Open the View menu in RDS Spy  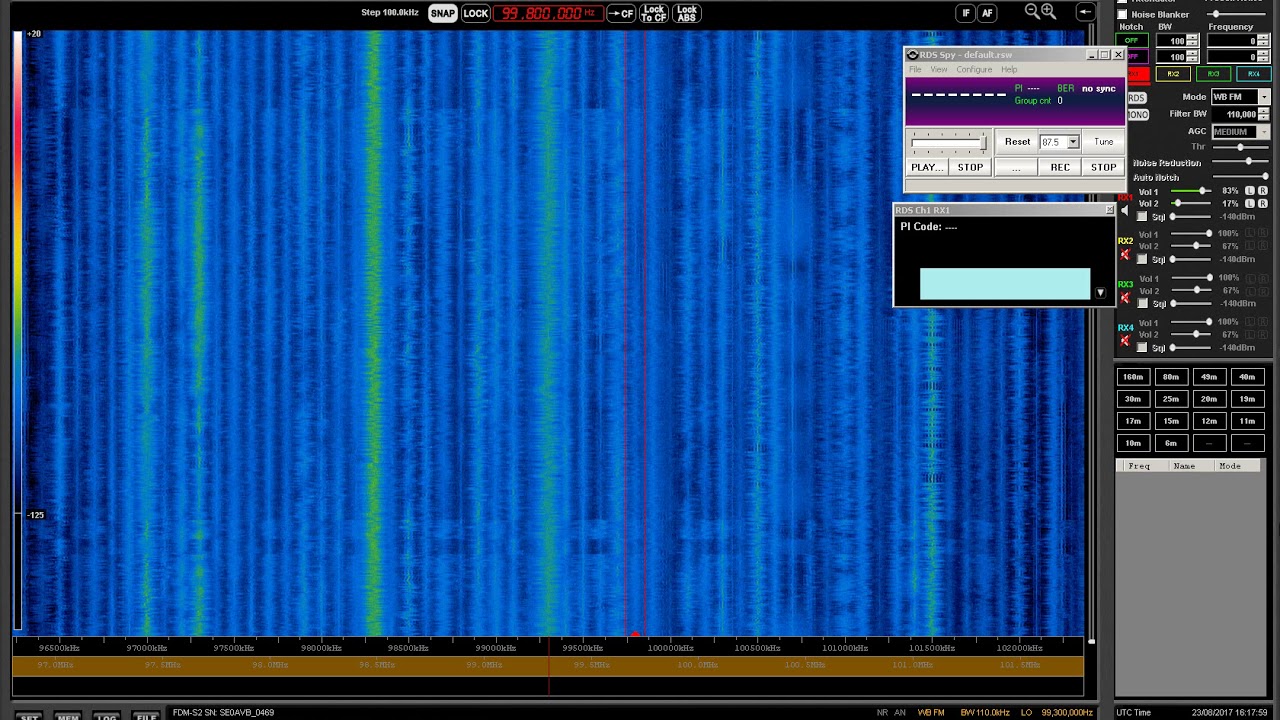939,69
